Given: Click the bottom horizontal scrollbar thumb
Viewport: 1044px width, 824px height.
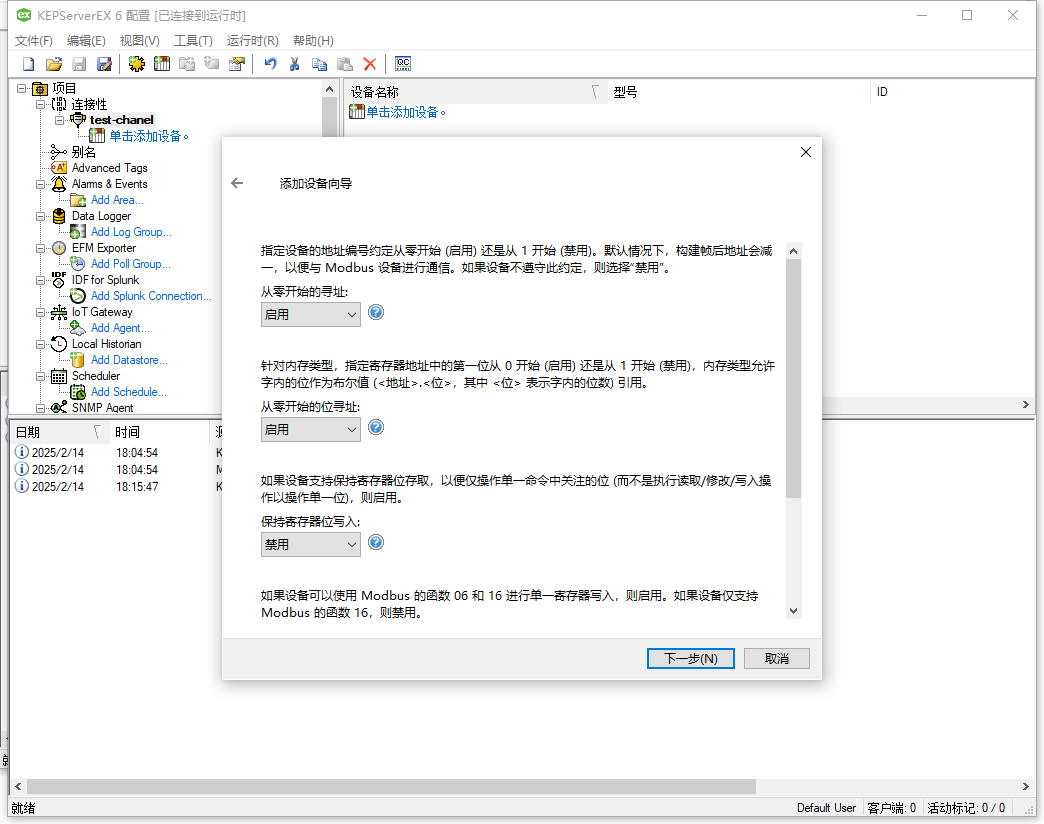Looking at the screenshot, I should tap(391, 786).
